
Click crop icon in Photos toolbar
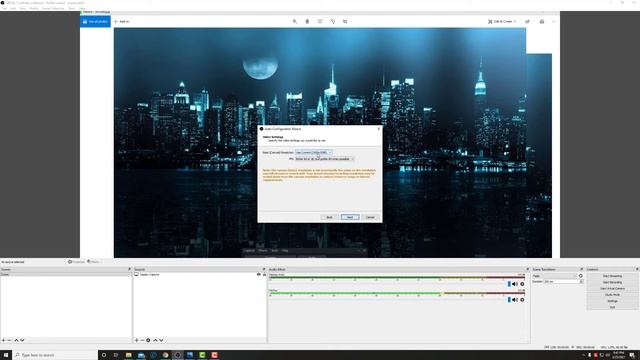click(x=345, y=21)
